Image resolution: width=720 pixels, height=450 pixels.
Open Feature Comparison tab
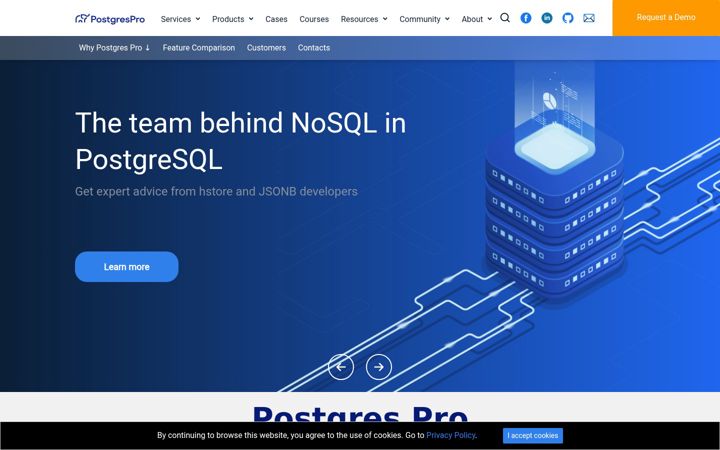(199, 48)
